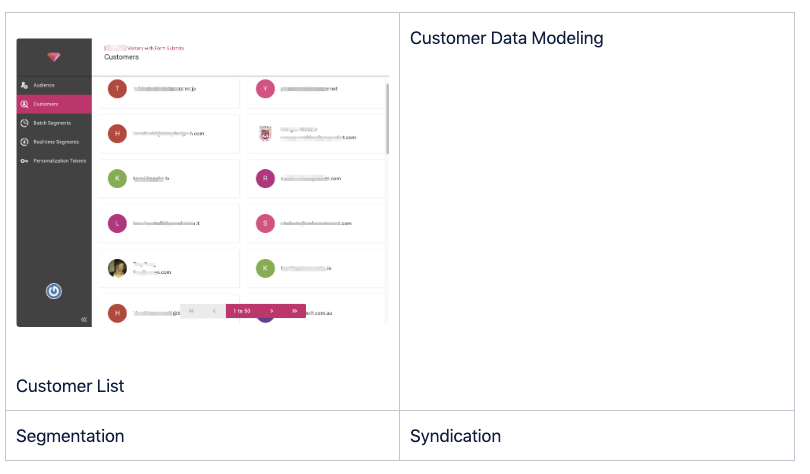810x474 pixels.
Task: Click the pink gem logo in sidebar
Action: click(x=54, y=57)
